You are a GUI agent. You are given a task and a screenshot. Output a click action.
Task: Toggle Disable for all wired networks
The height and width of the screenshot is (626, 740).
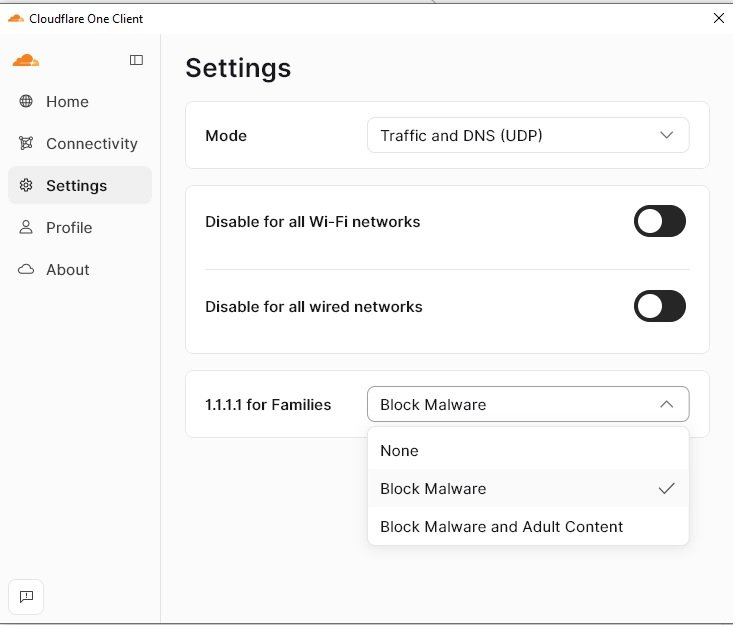click(659, 306)
